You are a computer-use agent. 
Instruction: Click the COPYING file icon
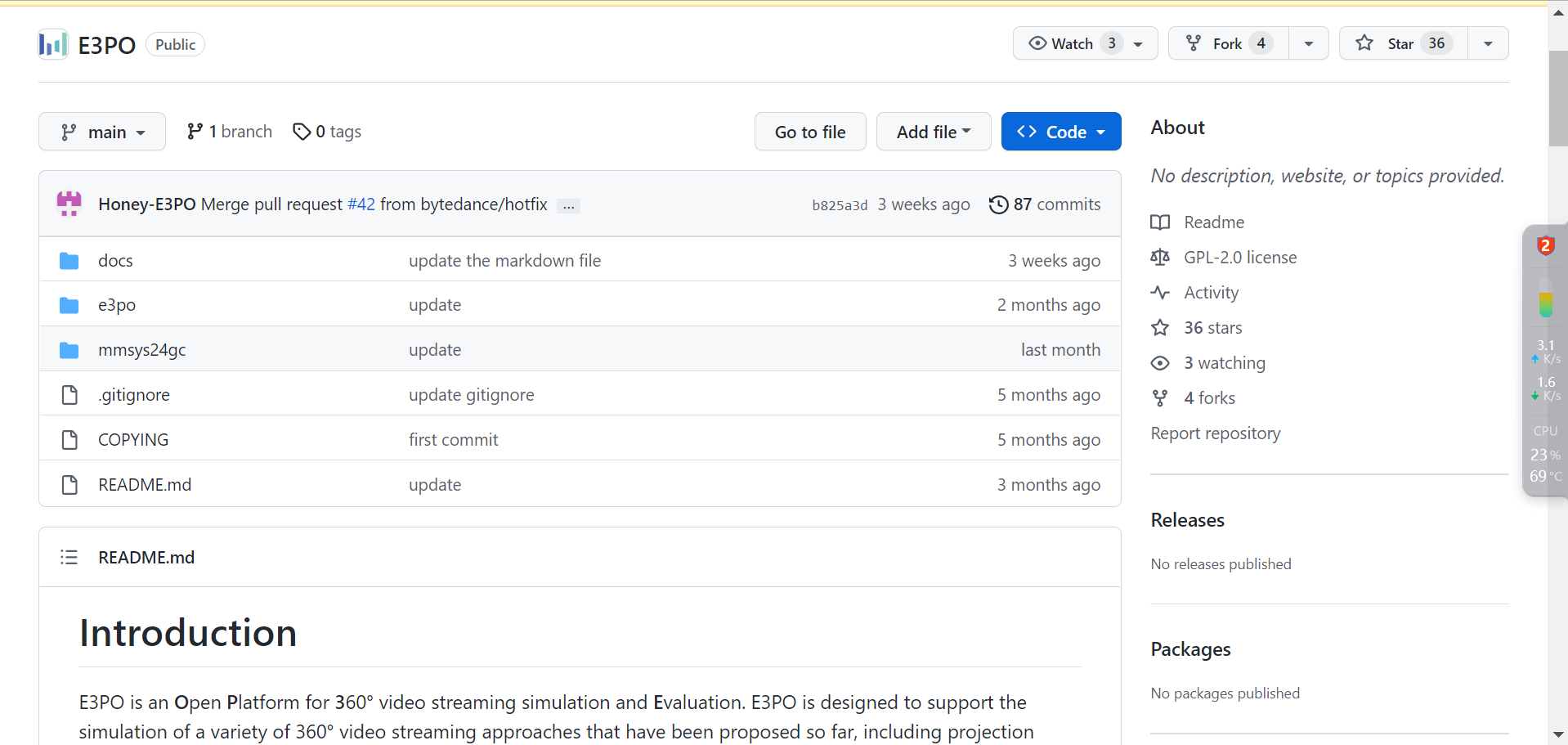(x=69, y=440)
